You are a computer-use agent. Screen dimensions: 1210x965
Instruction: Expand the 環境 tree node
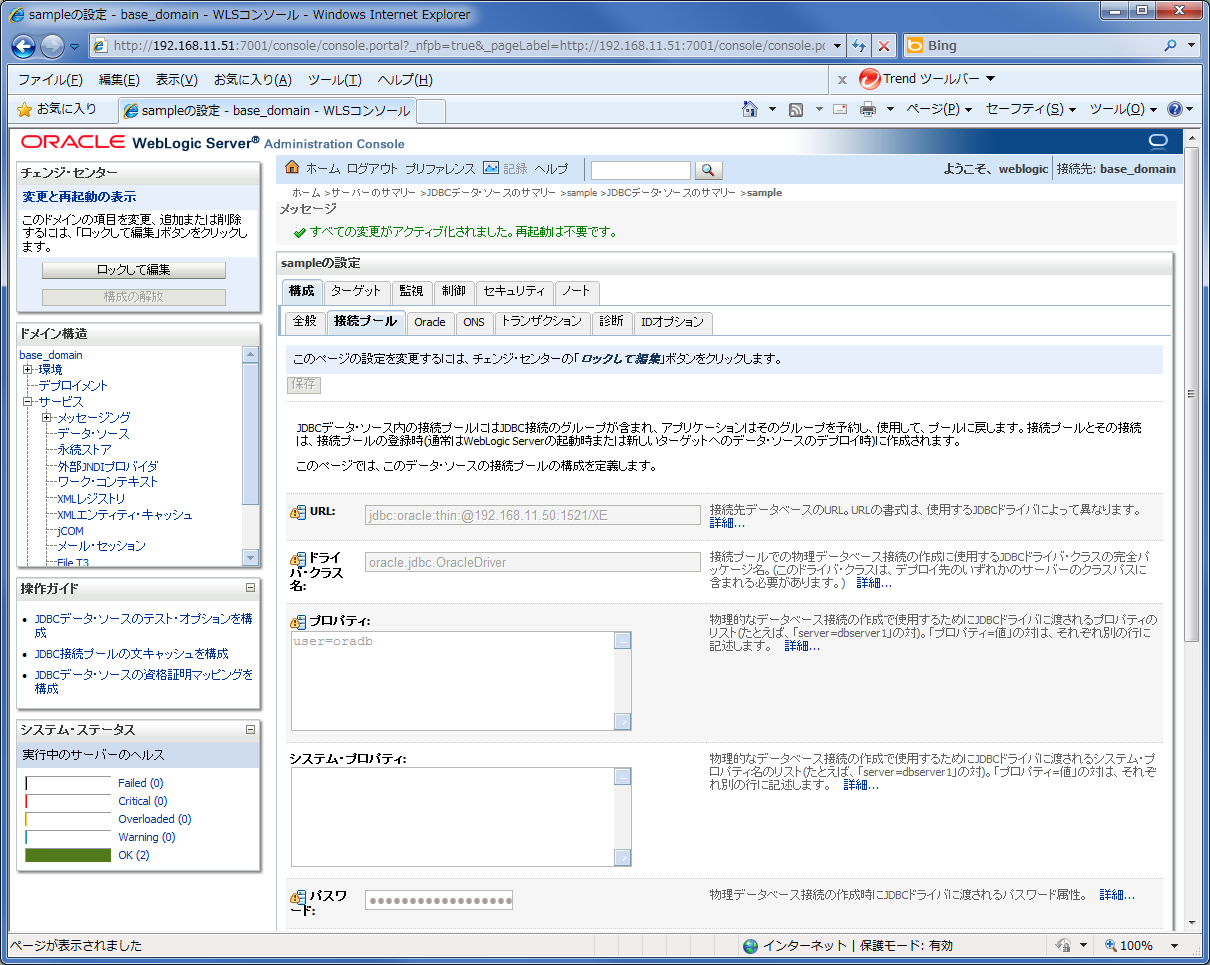coord(28,370)
